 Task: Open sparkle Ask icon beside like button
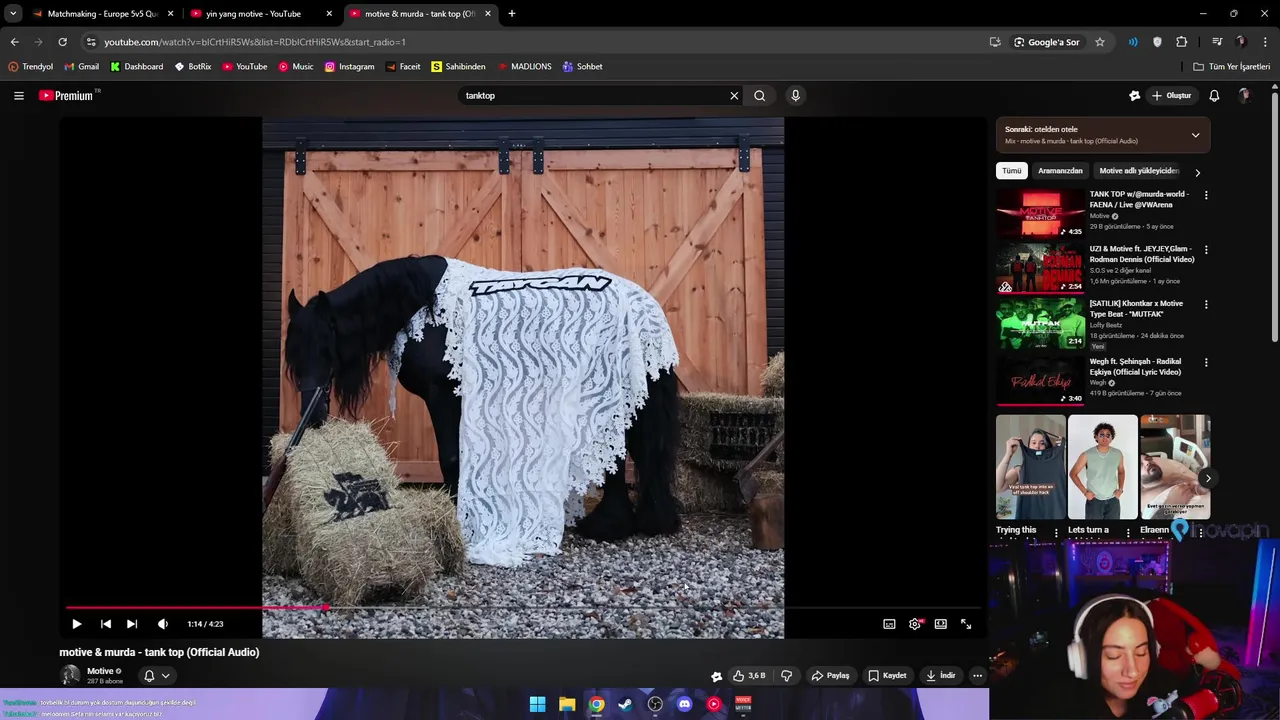tap(716, 676)
